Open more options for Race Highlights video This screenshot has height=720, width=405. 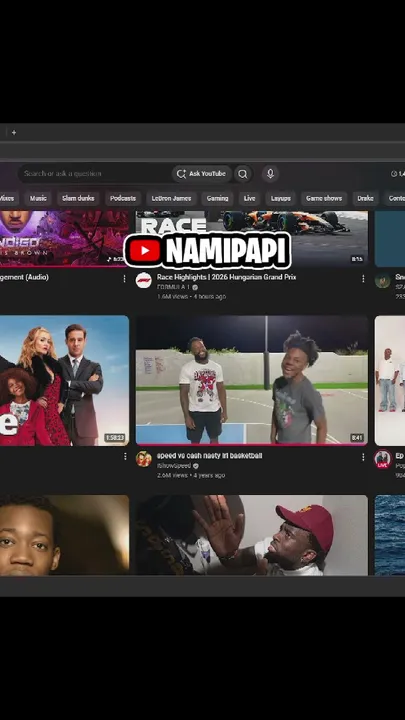pyautogui.click(x=363, y=279)
